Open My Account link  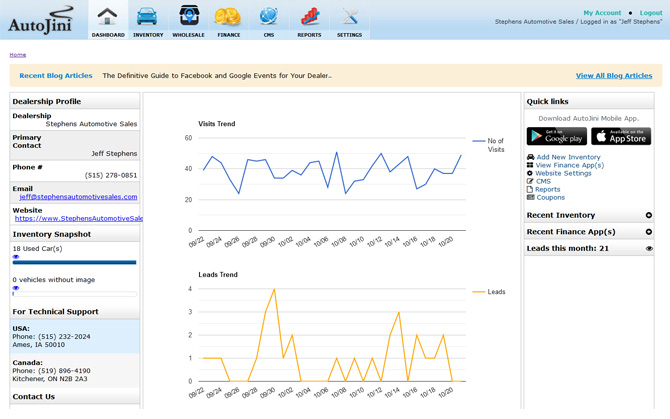(602, 13)
